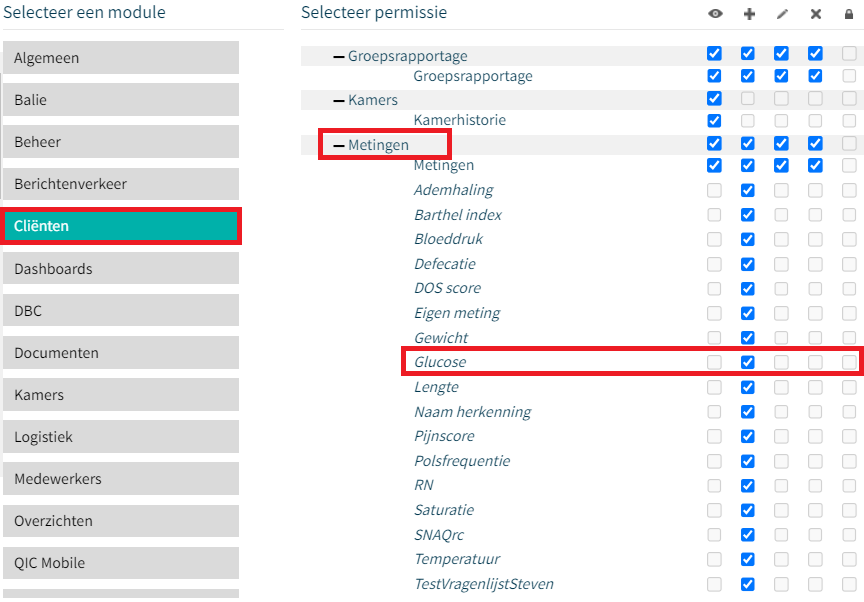Image resolution: width=864 pixels, height=602 pixels.
Task: Collapse the Kamers permission group
Action: 338,100
